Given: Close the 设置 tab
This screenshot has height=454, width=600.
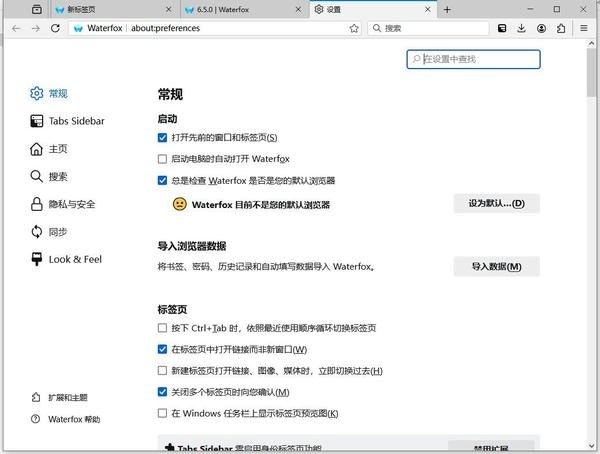Looking at the screenshot, I should point(428,10).
